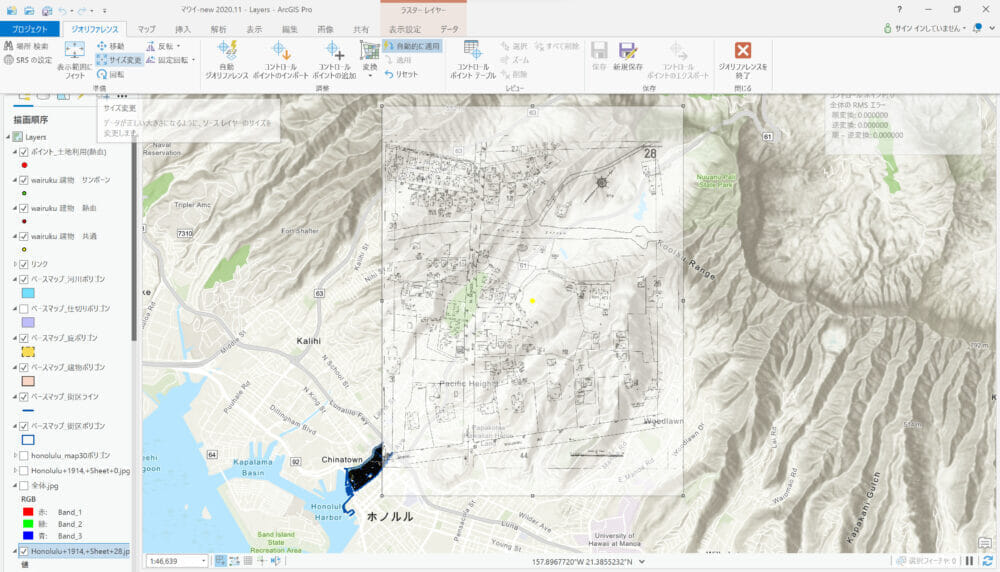This screenshot has height=572, width=1000.
Task: Open the Flip (反転) dropdown
Action: tap(179, 46)
